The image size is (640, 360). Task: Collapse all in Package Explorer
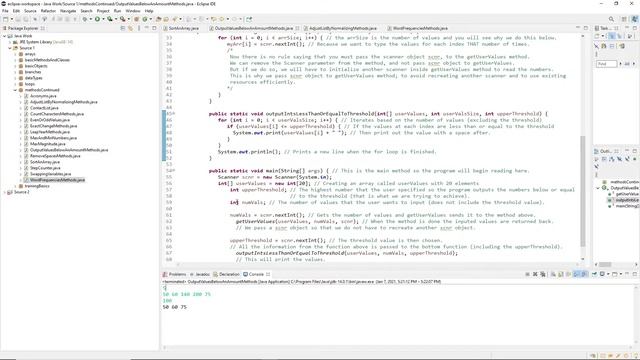(x=122, y=28)
